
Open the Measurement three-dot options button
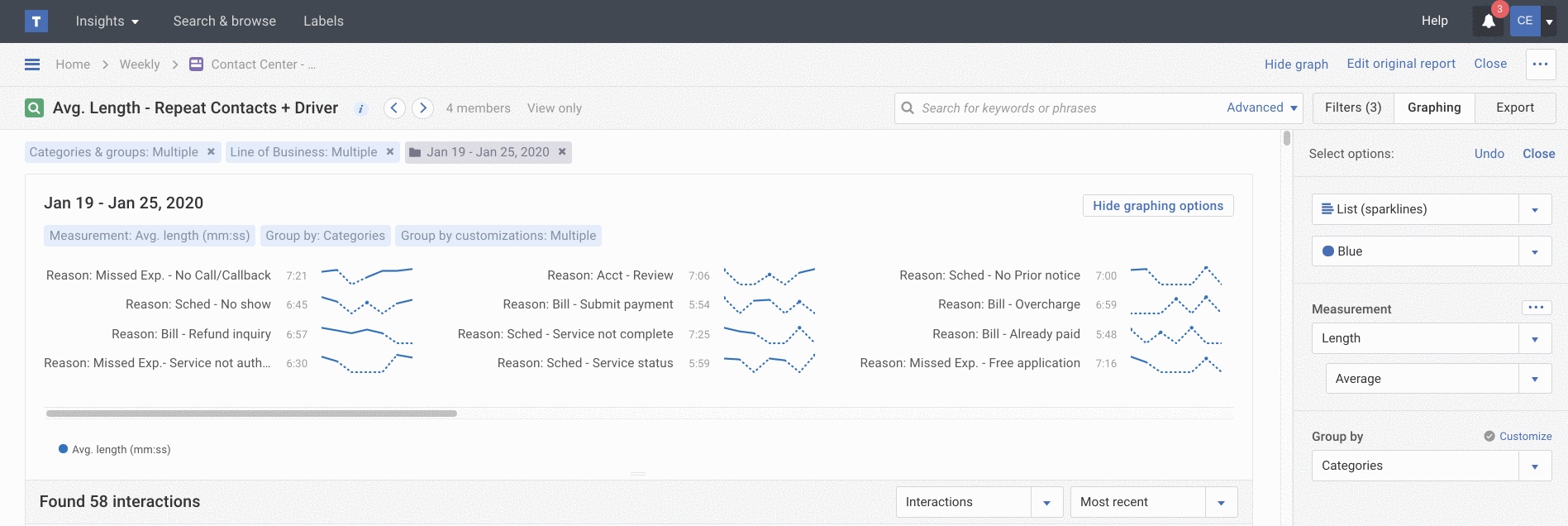1536,308
